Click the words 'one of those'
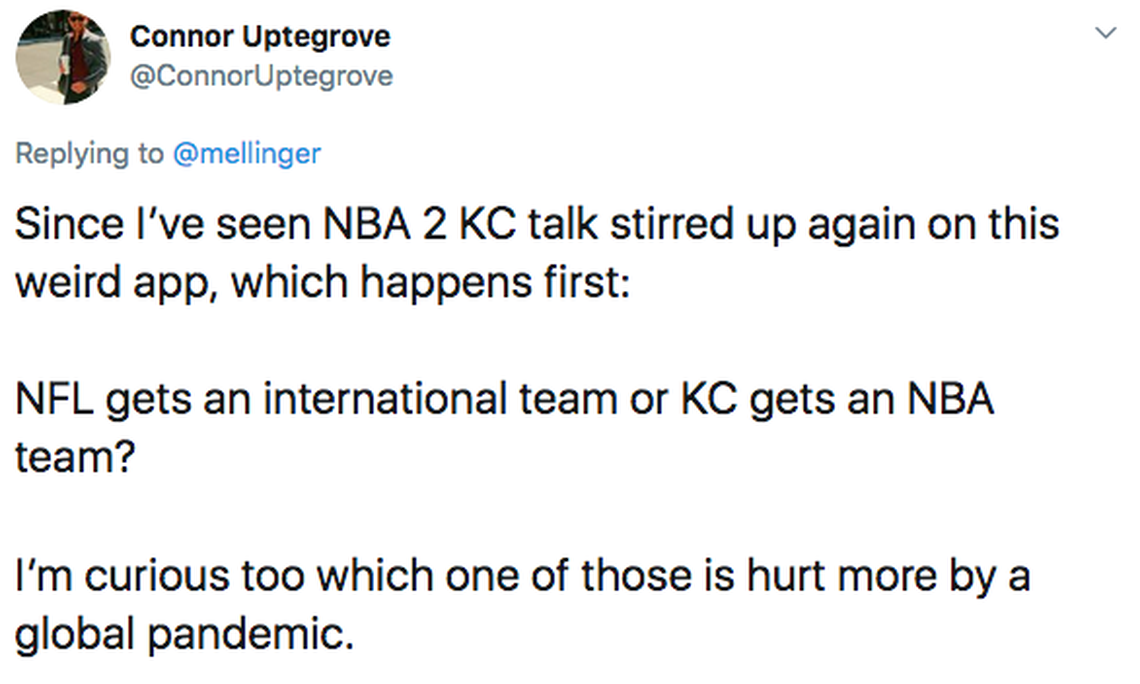This screenshot has width=1140, height=684. [x=524, y=577]
